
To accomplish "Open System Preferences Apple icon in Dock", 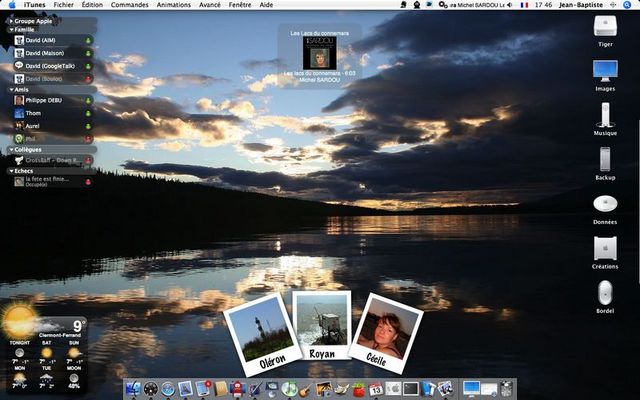I will [x=393, y=389].
